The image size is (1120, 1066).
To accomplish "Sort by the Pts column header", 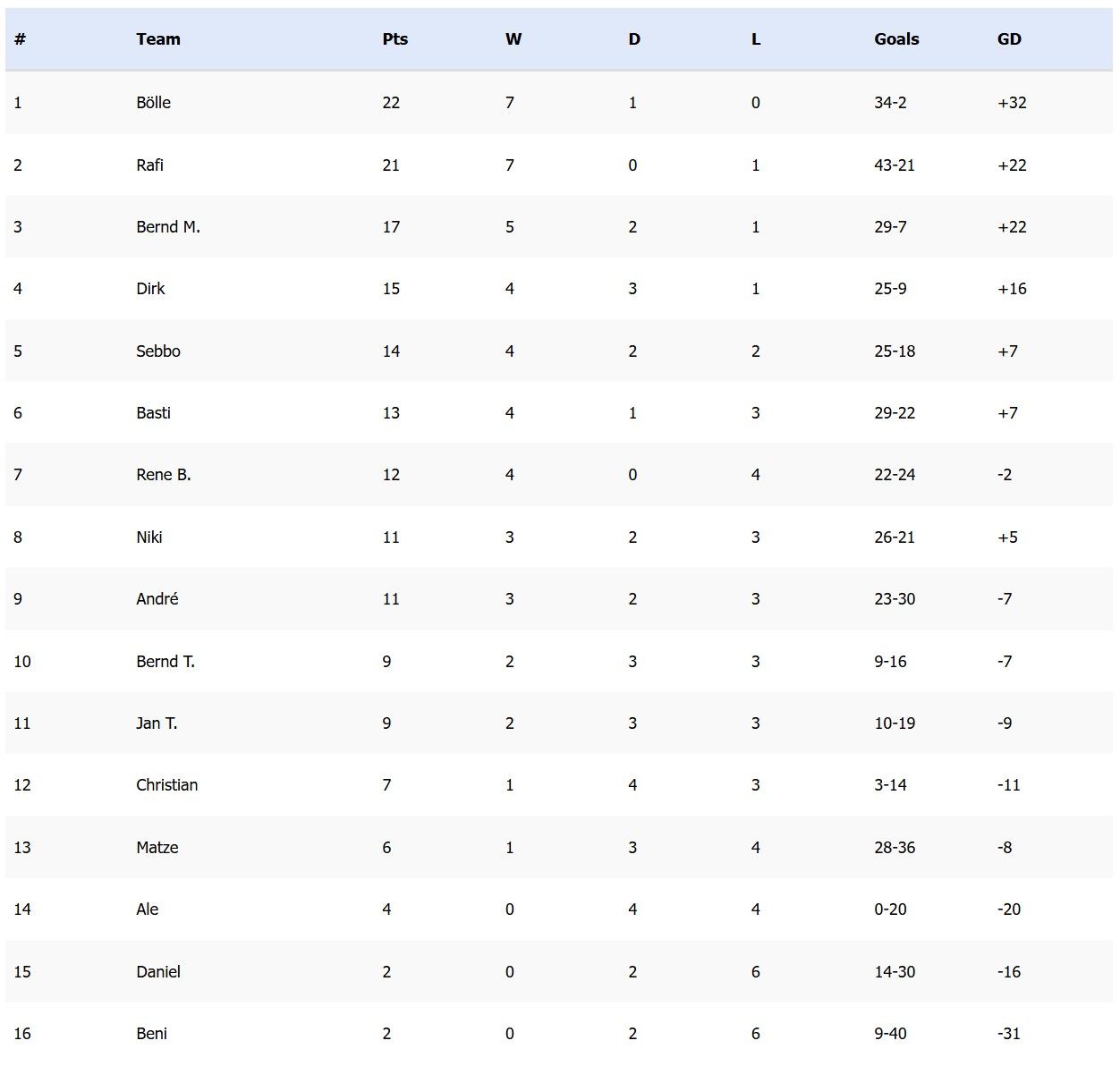I will point(395,39).
